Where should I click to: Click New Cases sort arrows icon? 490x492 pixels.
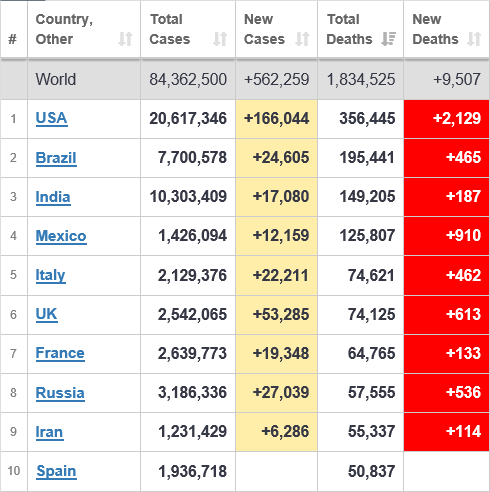coord(302,39)
